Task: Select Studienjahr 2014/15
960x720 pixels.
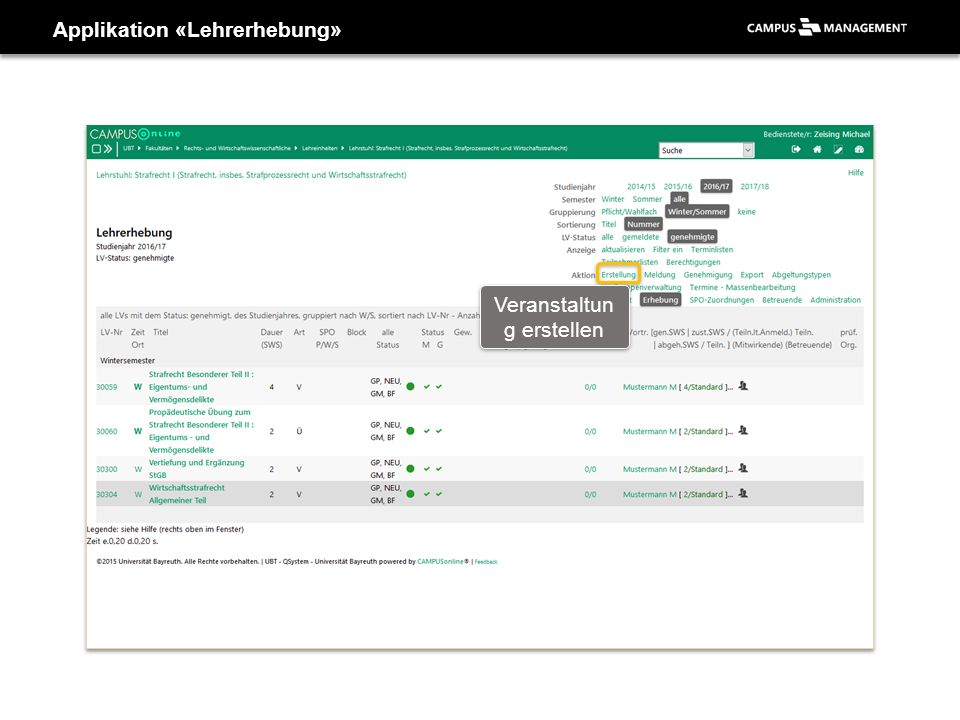Action: point(641,187)
